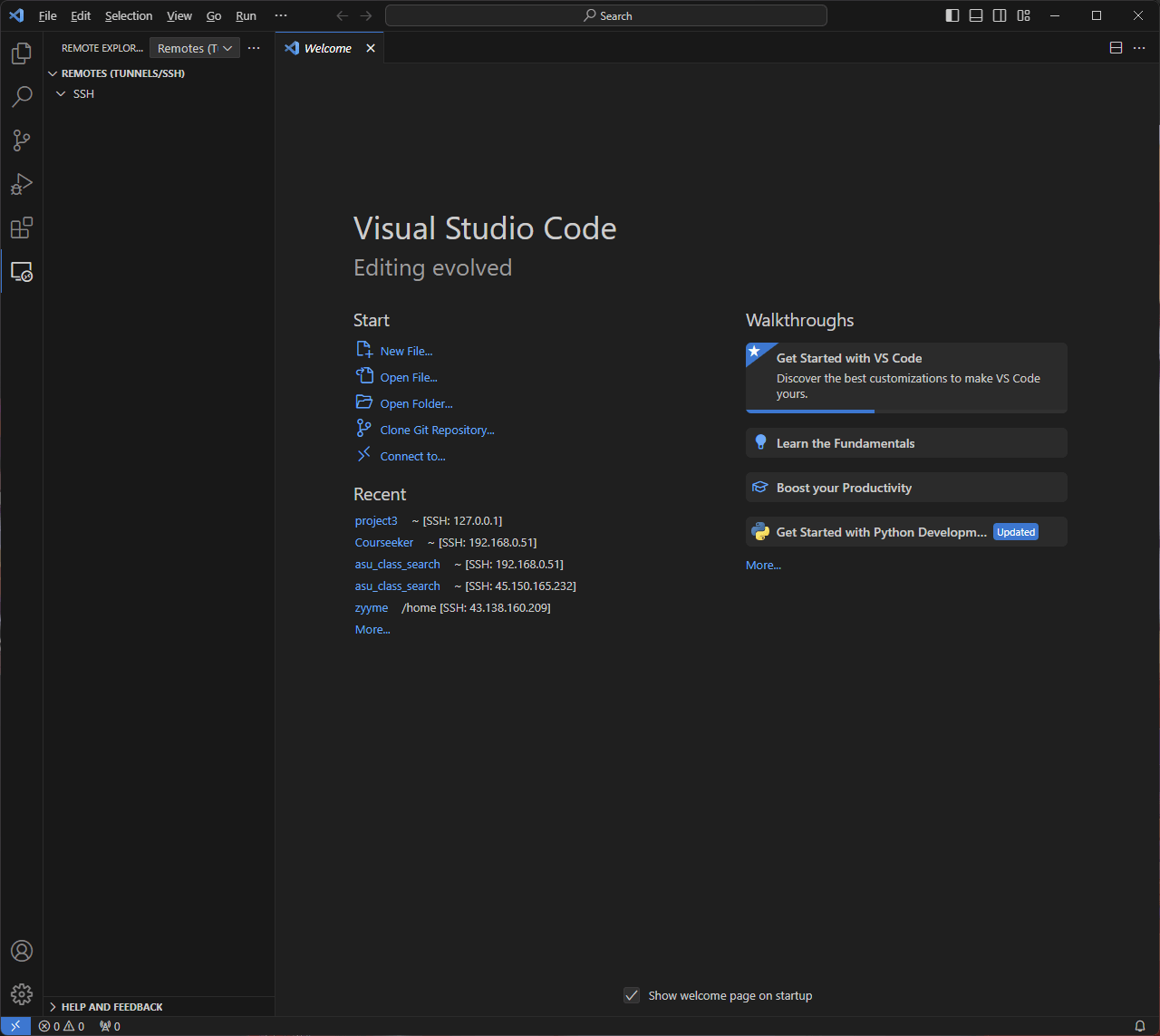Uncheck Show welcome page on startup

coord(633,995)
